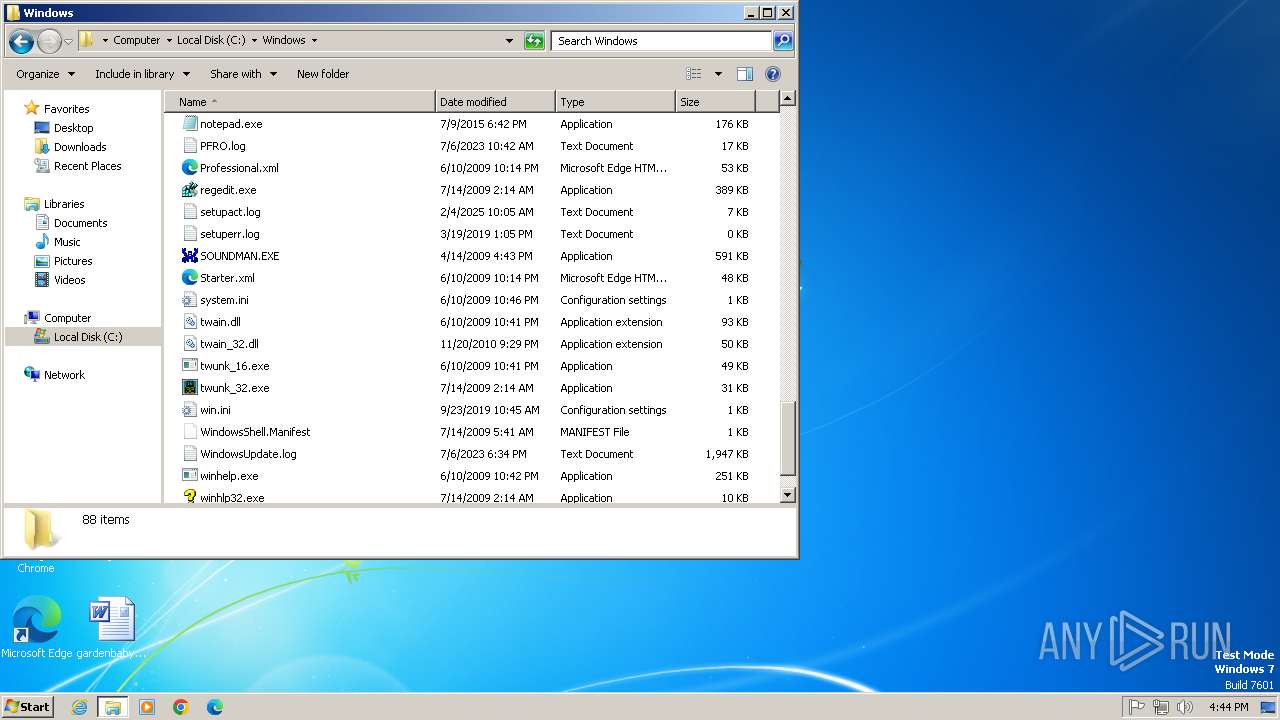Click the Windows Explorer taskbar button

coord(113,707)
